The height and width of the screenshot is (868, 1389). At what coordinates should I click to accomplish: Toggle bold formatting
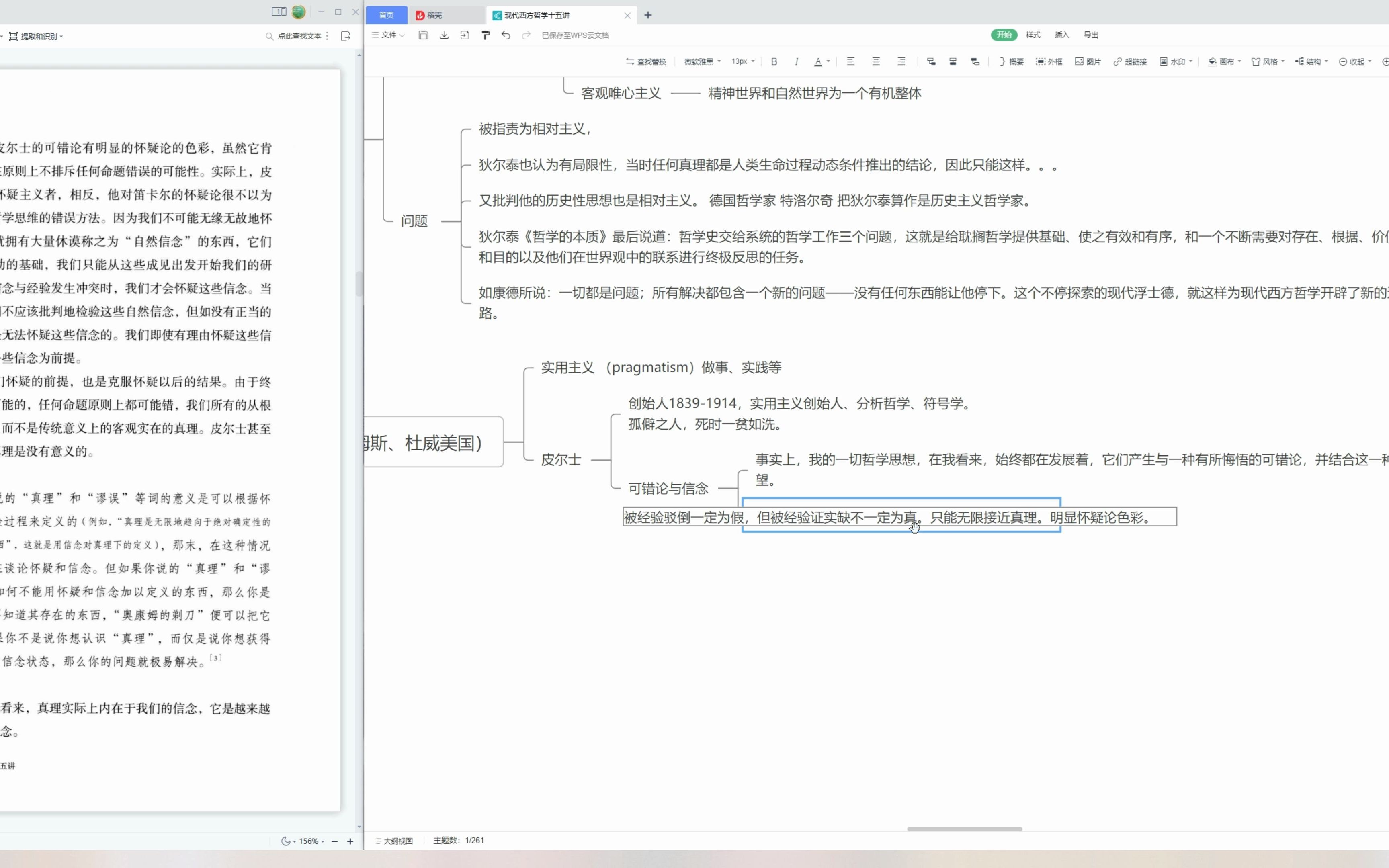tap(774, 61)
